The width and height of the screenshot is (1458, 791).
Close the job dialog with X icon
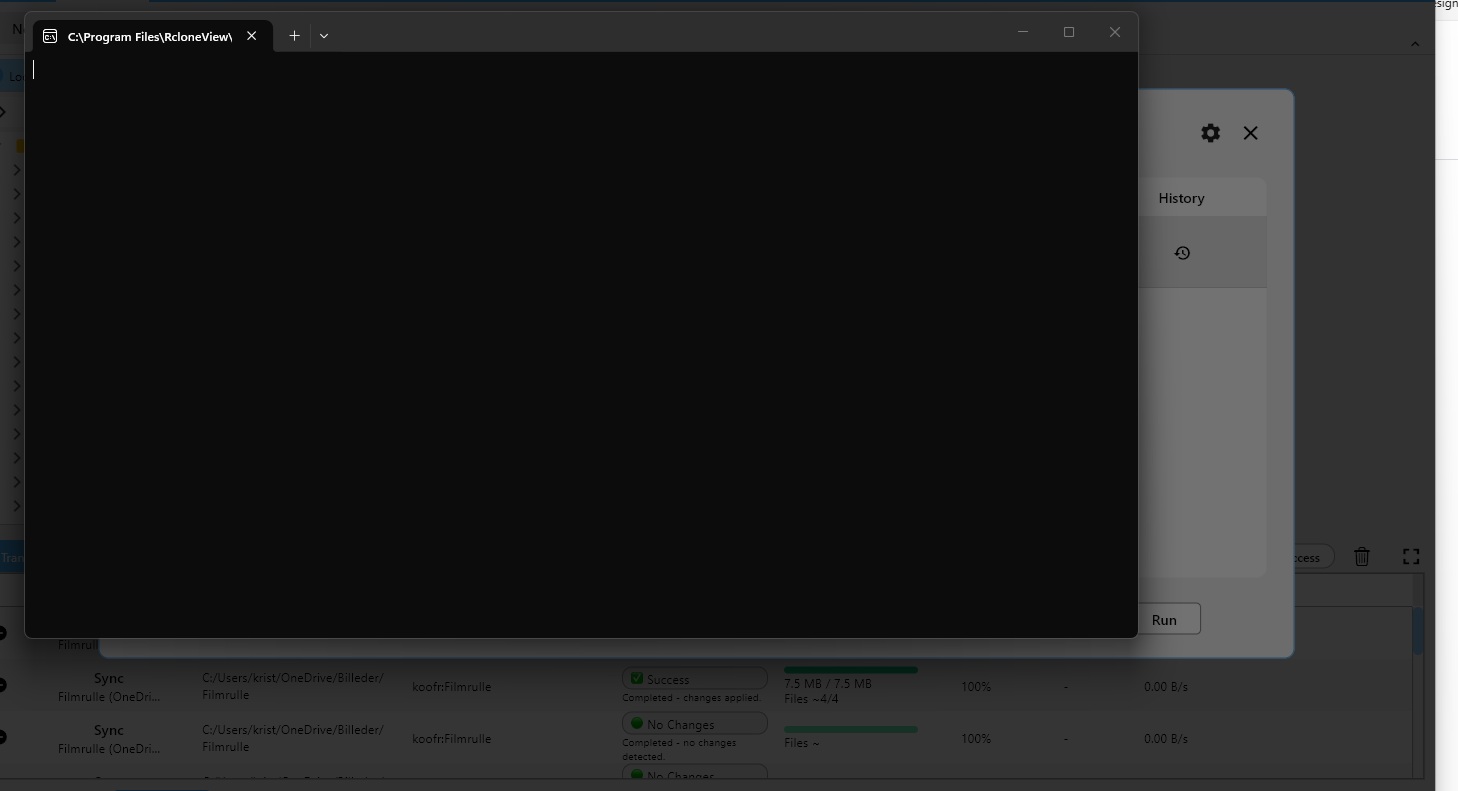click(x=1250, y=133)
